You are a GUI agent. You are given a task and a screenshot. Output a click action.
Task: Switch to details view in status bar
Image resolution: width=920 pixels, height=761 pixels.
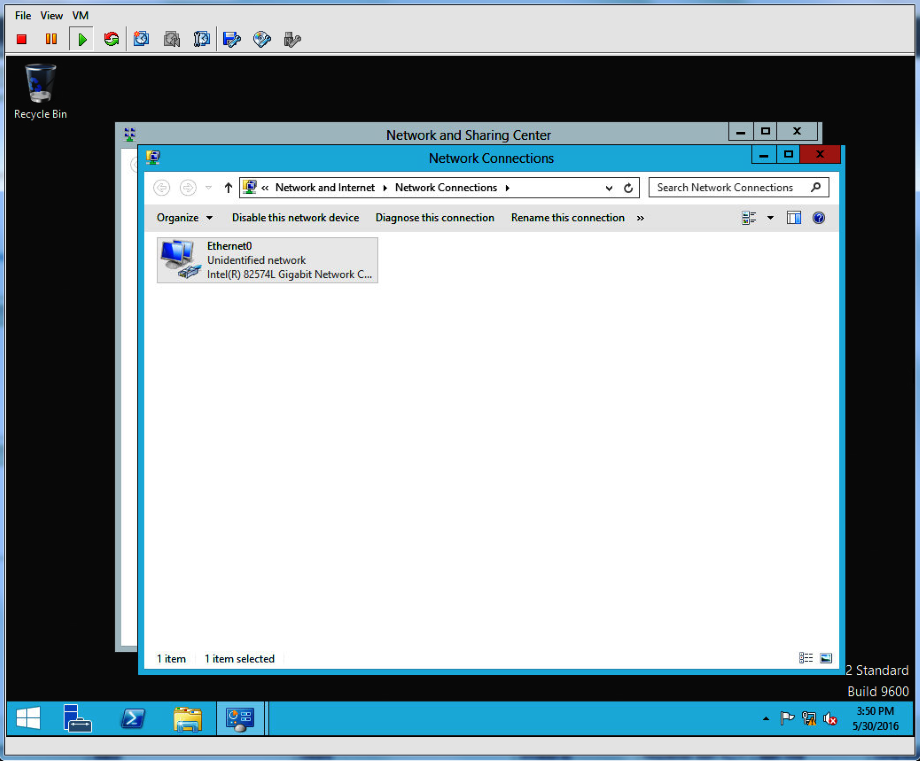(806, 658)
